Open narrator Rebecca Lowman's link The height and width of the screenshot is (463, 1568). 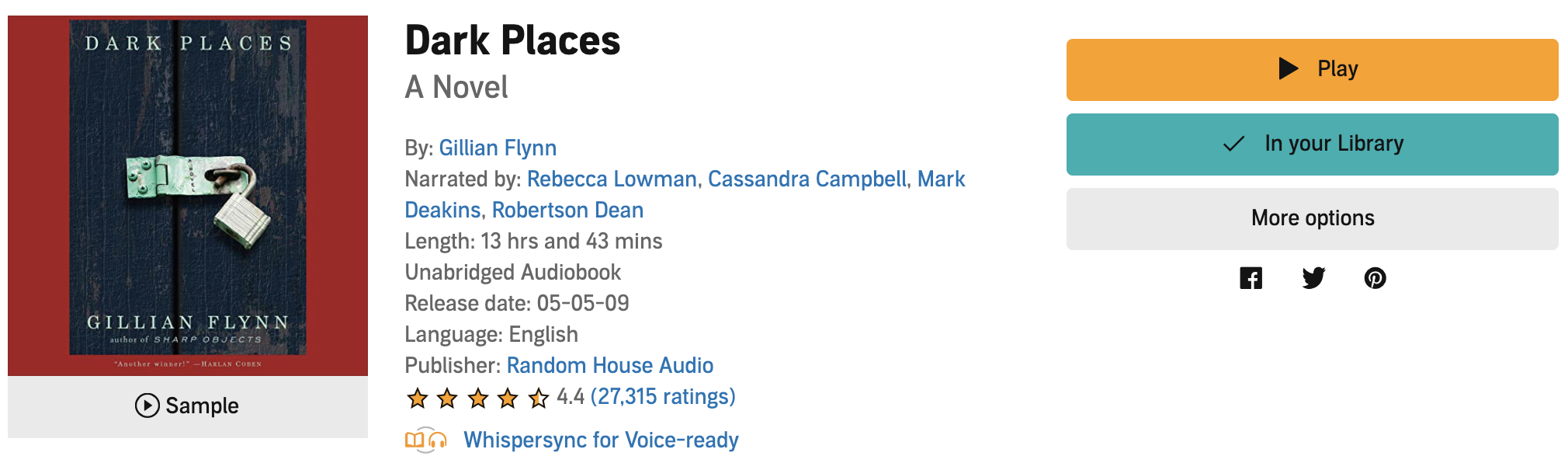[612, 179]
